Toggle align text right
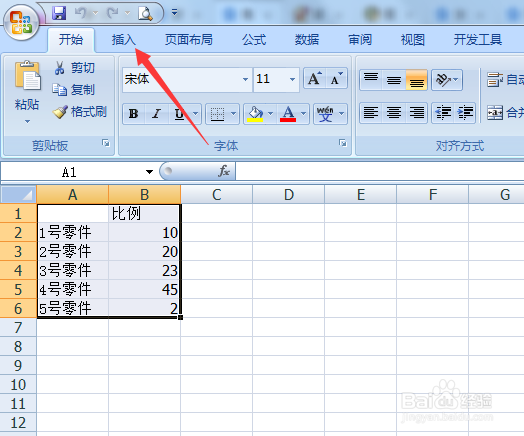This screenshot has height=436, width=524. 416,113
